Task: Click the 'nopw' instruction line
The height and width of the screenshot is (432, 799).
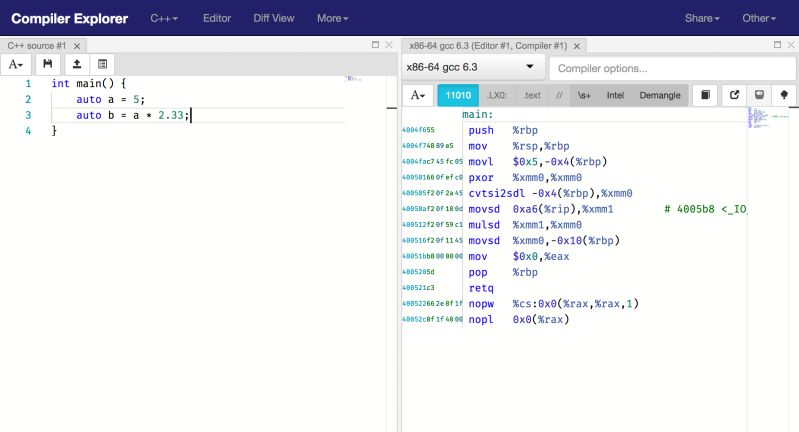Action: [x=553, y=304]
